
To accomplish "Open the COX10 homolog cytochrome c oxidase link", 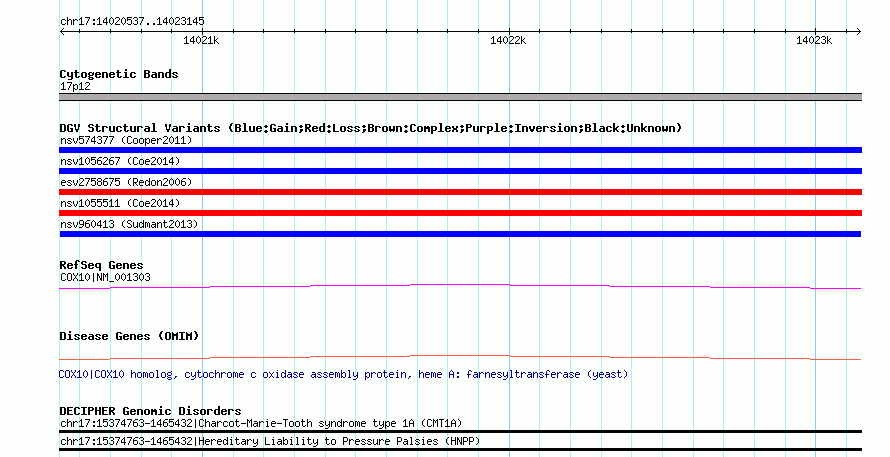I will [343, 375].
